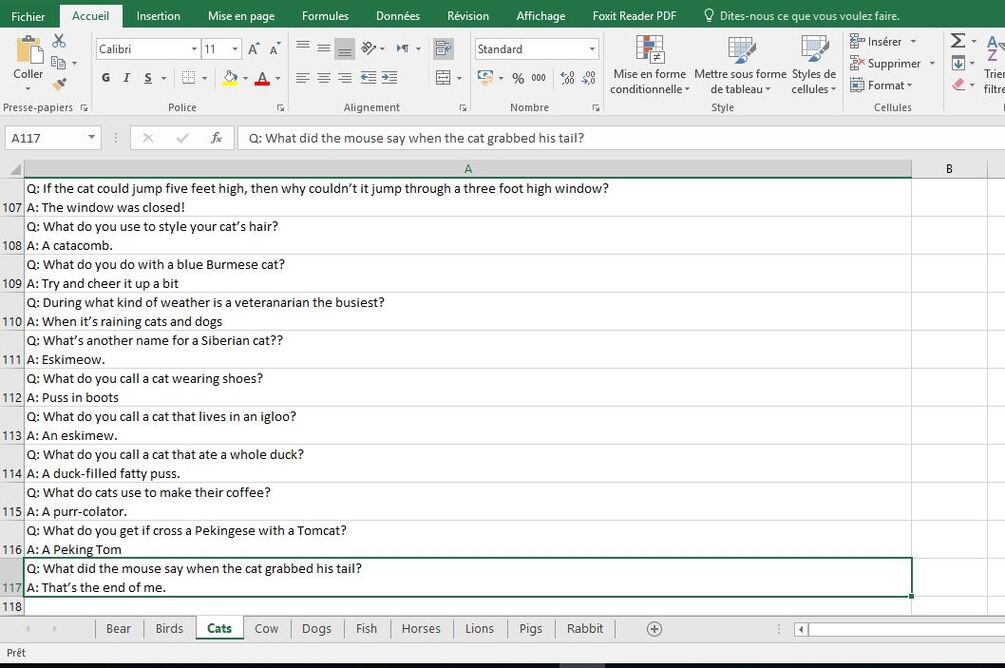
Task: Select column A header
Action: point(468,169)
